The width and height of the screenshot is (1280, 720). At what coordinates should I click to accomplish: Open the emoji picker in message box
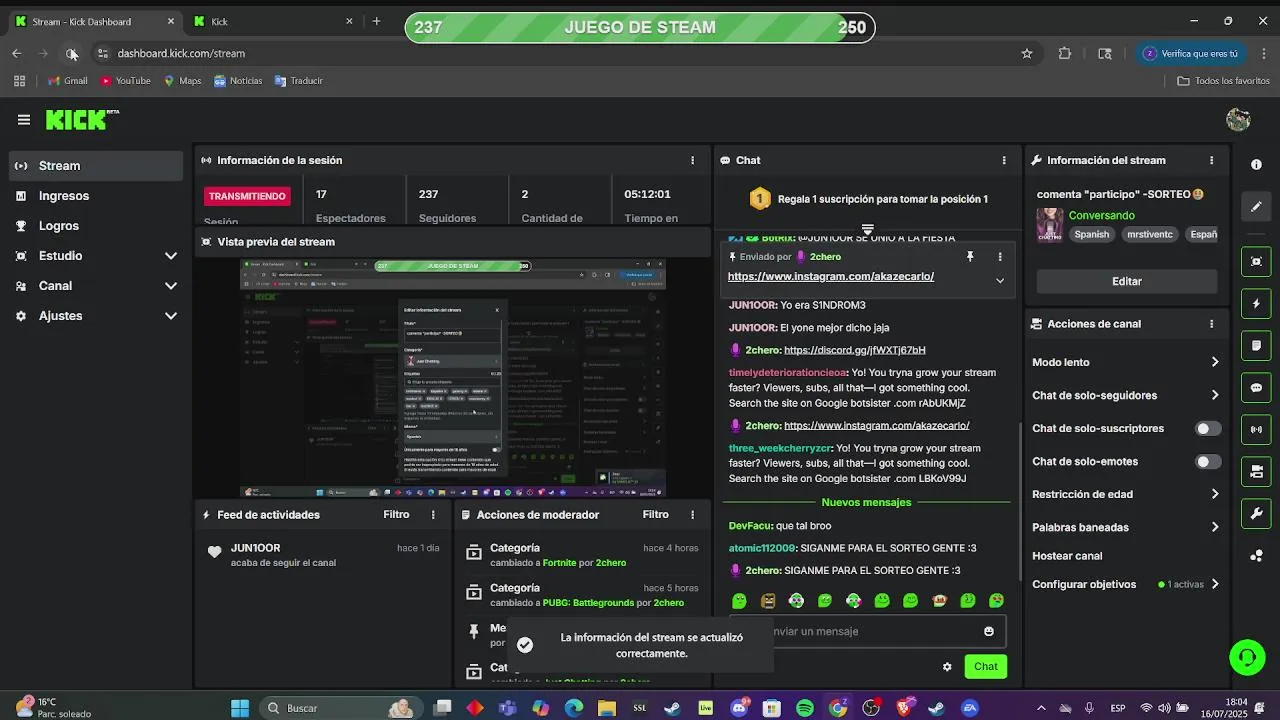point(989,631)
